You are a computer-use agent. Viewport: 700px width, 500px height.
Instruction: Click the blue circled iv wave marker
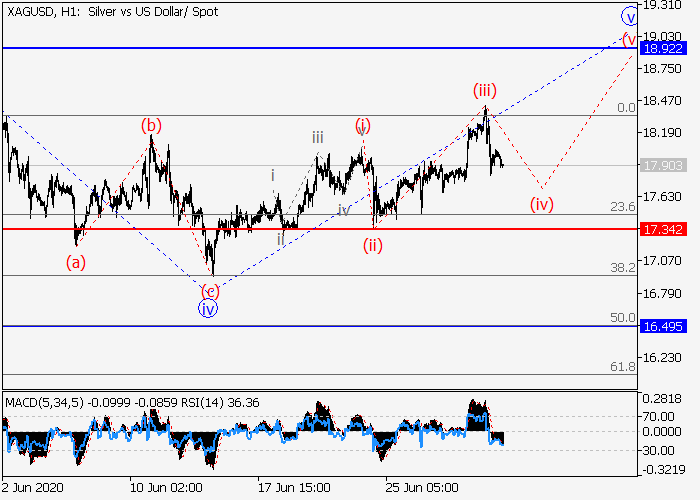pyautogui.click(x=209, y=309)
